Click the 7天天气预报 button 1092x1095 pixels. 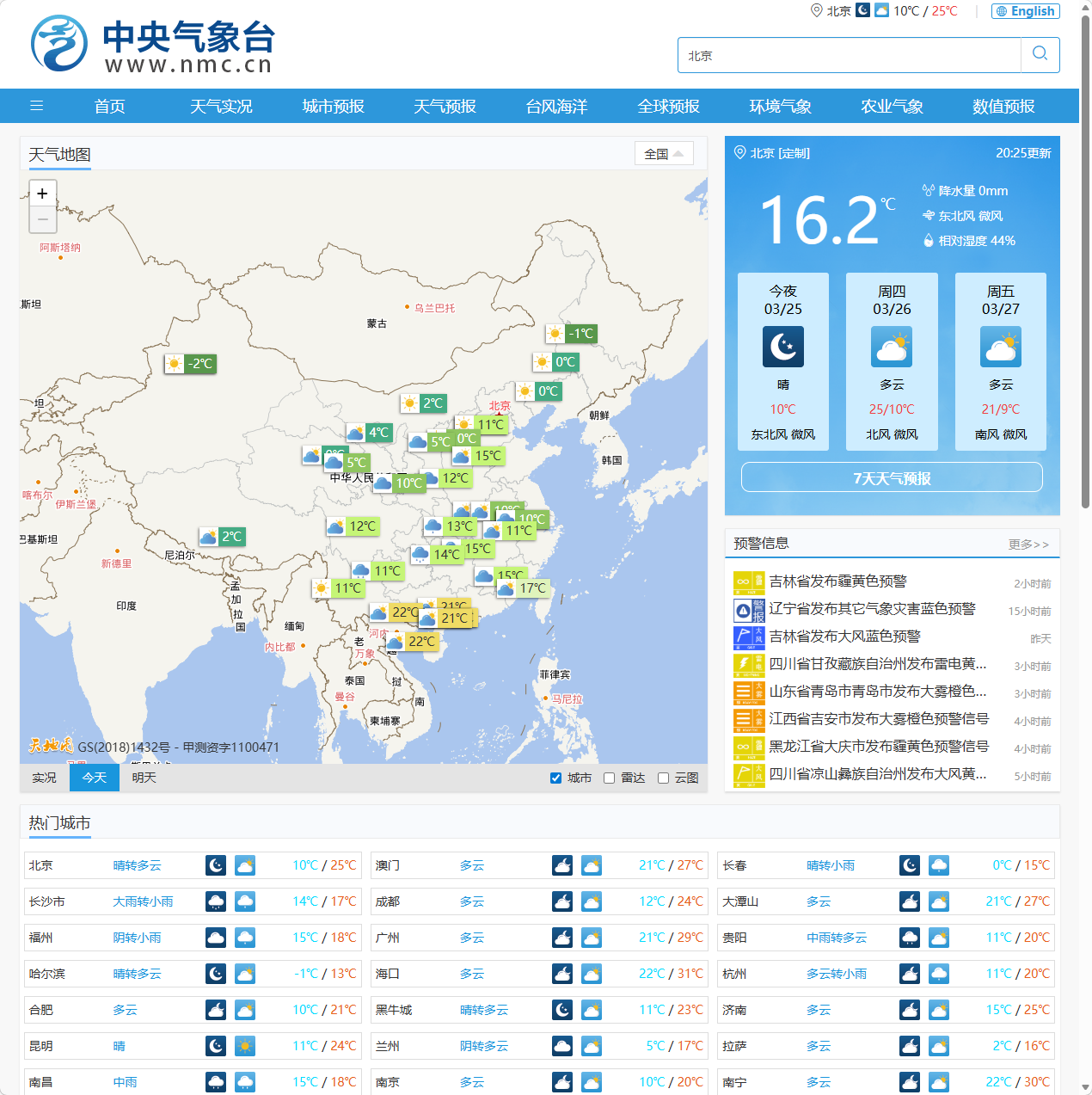click(892, 477)
